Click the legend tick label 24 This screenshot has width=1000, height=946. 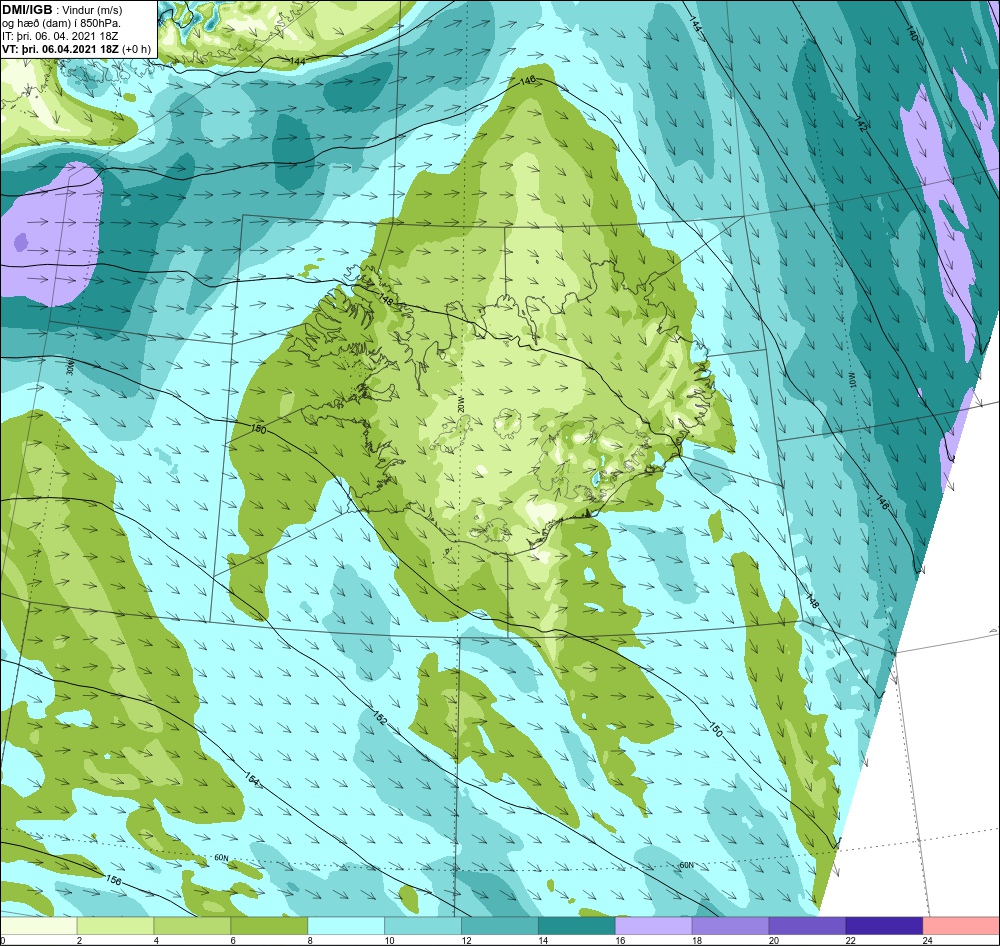point(928,940)
